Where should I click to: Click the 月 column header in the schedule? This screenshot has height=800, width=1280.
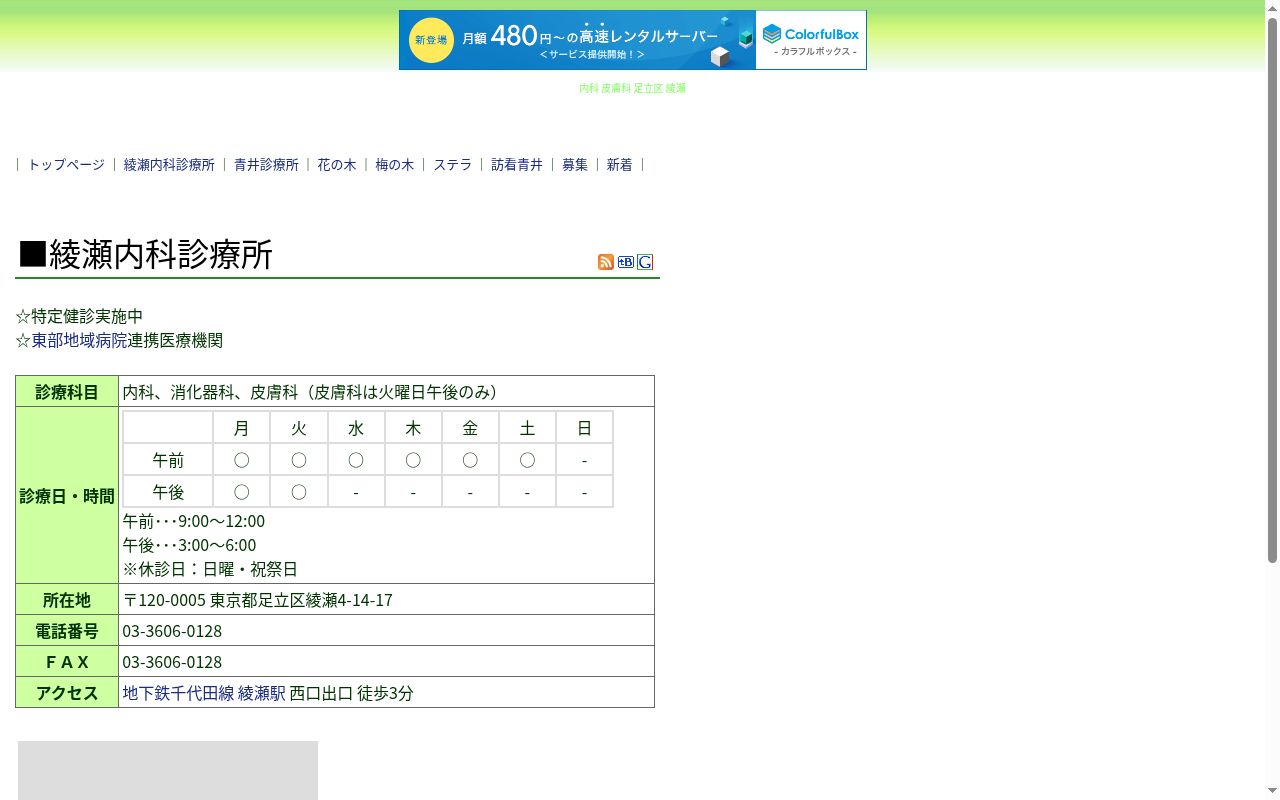[x=241, y=428]
